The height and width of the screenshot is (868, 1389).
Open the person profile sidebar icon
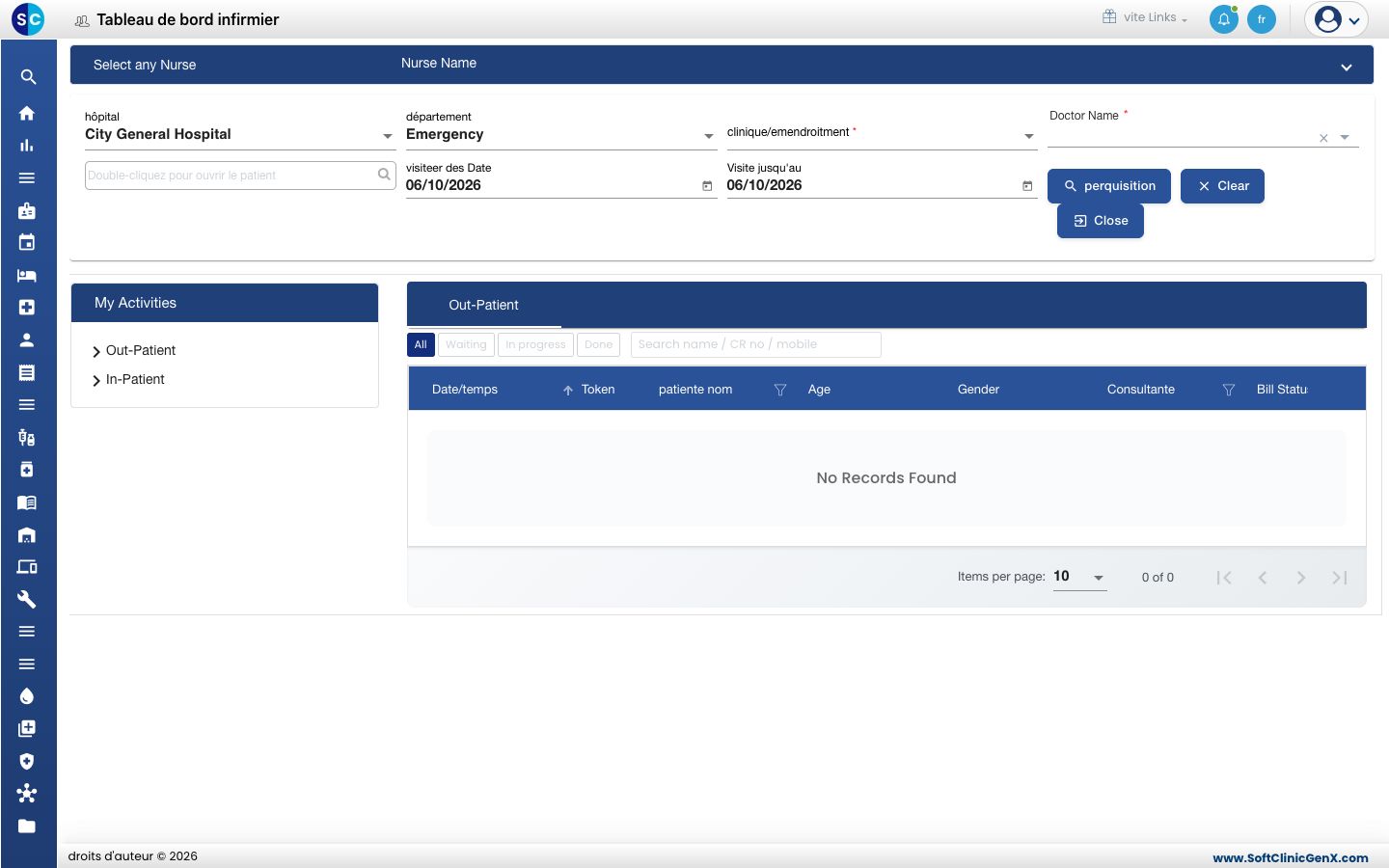tap(27, 339)
